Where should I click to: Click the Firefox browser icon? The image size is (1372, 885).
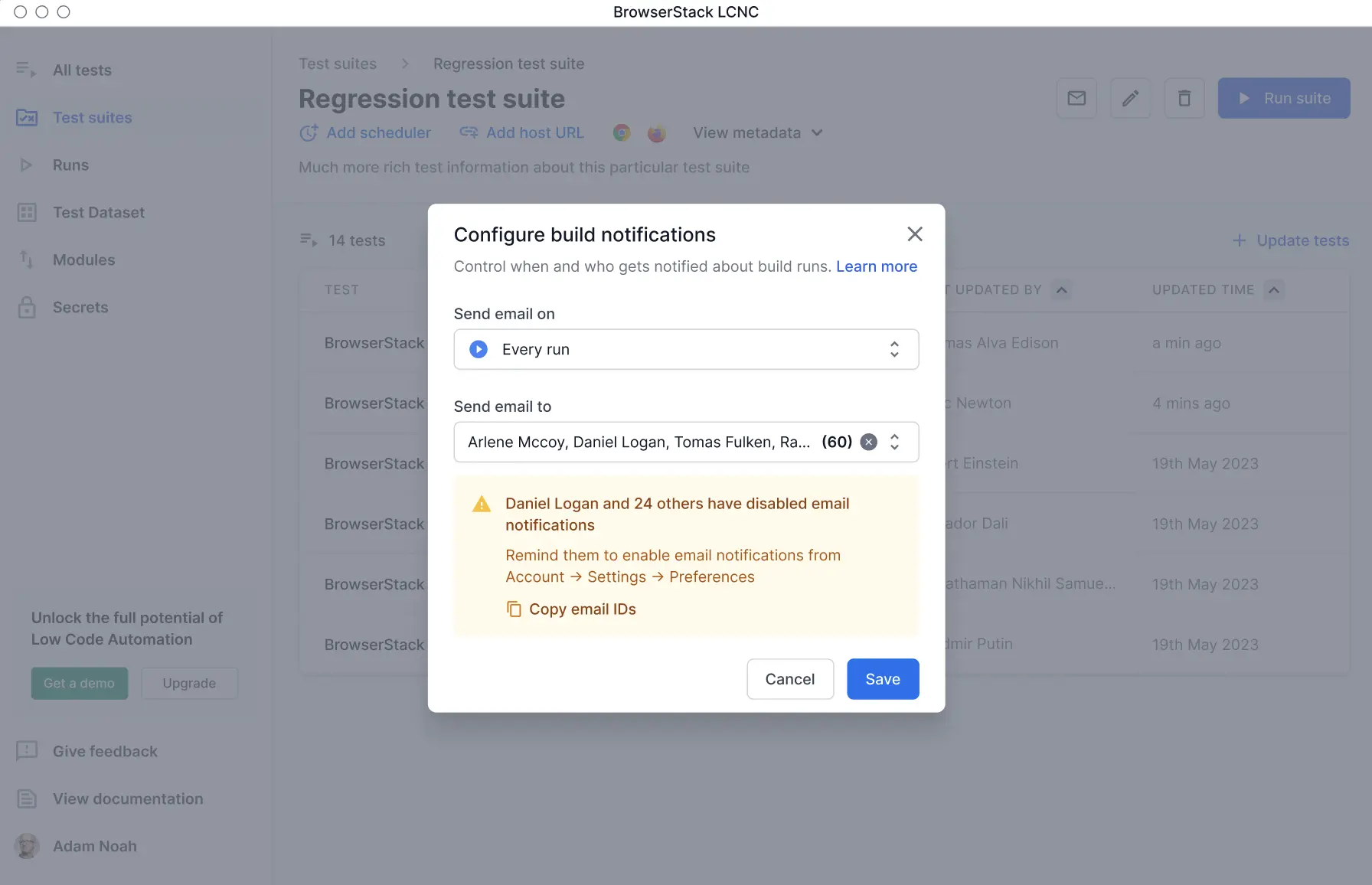656,133
